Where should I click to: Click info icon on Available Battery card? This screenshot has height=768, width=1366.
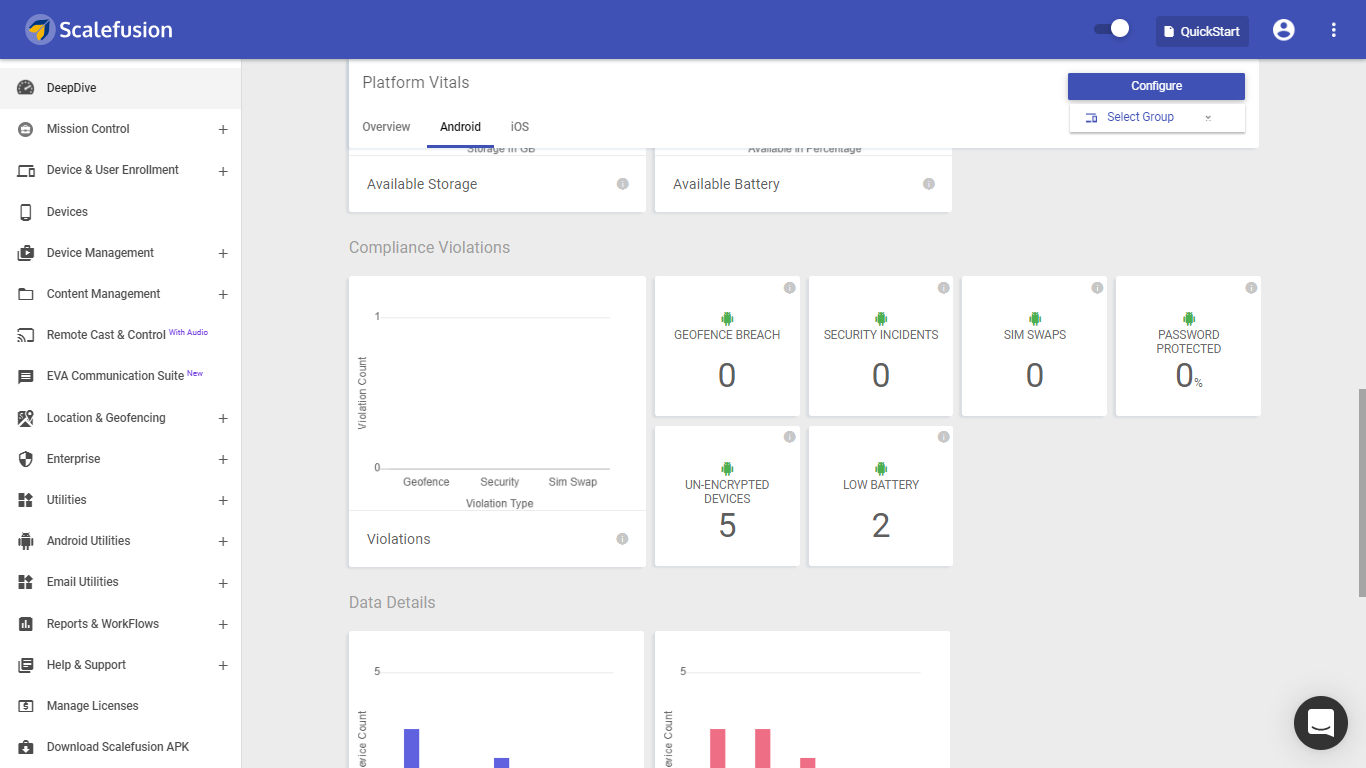click(x=928, y=184)
